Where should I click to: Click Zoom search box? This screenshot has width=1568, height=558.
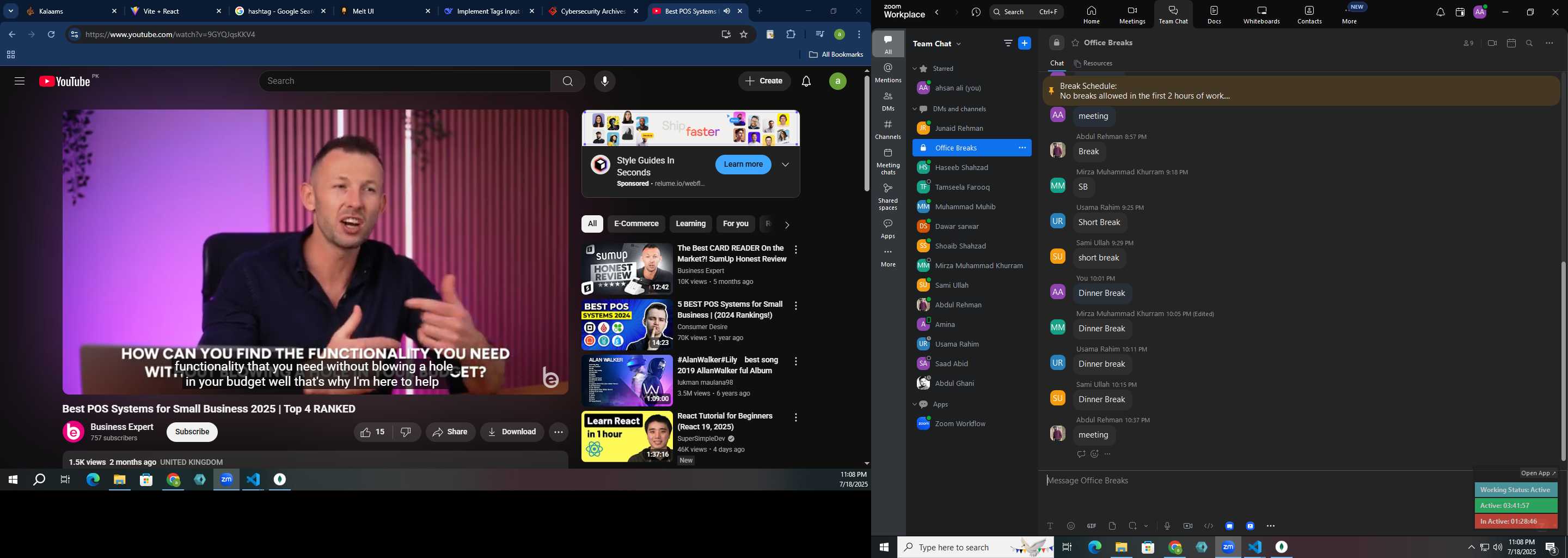(1026, 12)
